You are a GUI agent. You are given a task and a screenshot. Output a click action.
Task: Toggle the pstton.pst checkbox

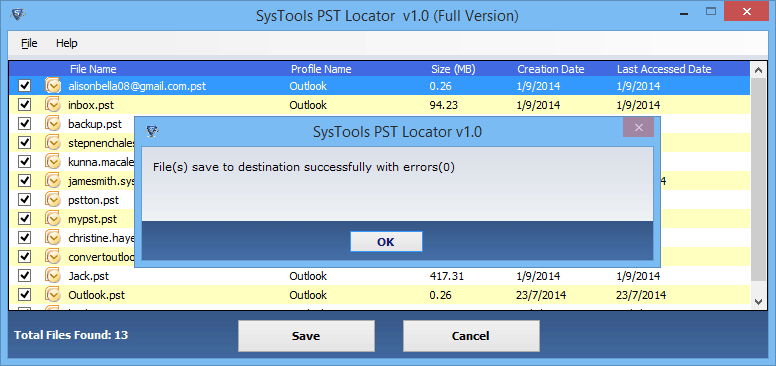24,200
